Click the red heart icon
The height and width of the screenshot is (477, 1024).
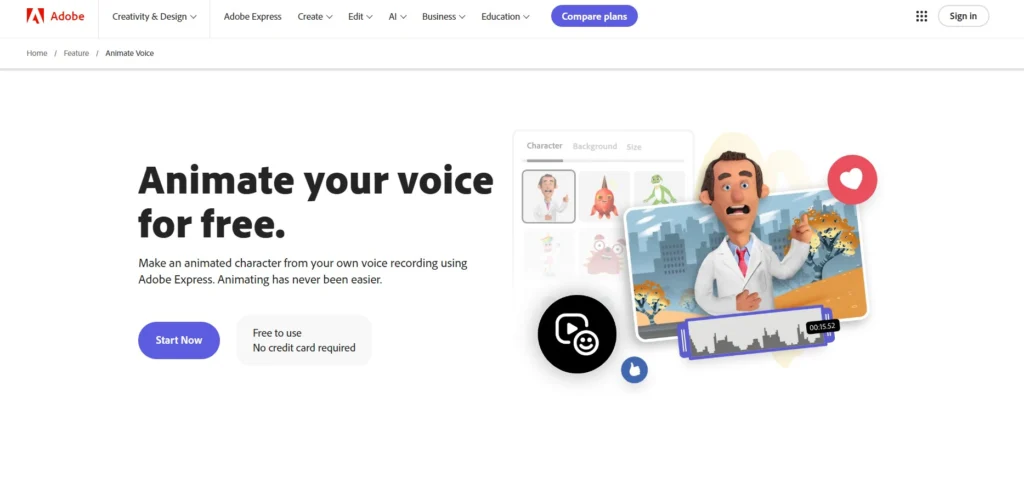pyautogui.click(x=852, y=179)
